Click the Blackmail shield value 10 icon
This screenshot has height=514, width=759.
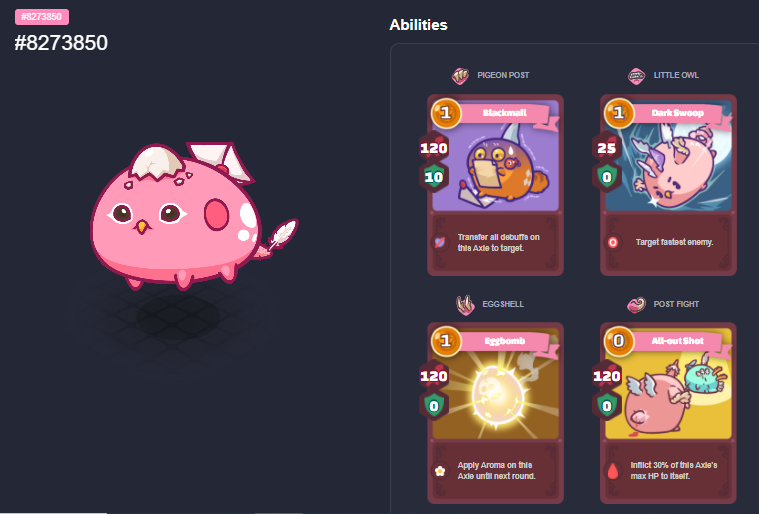tap(434, 178)
